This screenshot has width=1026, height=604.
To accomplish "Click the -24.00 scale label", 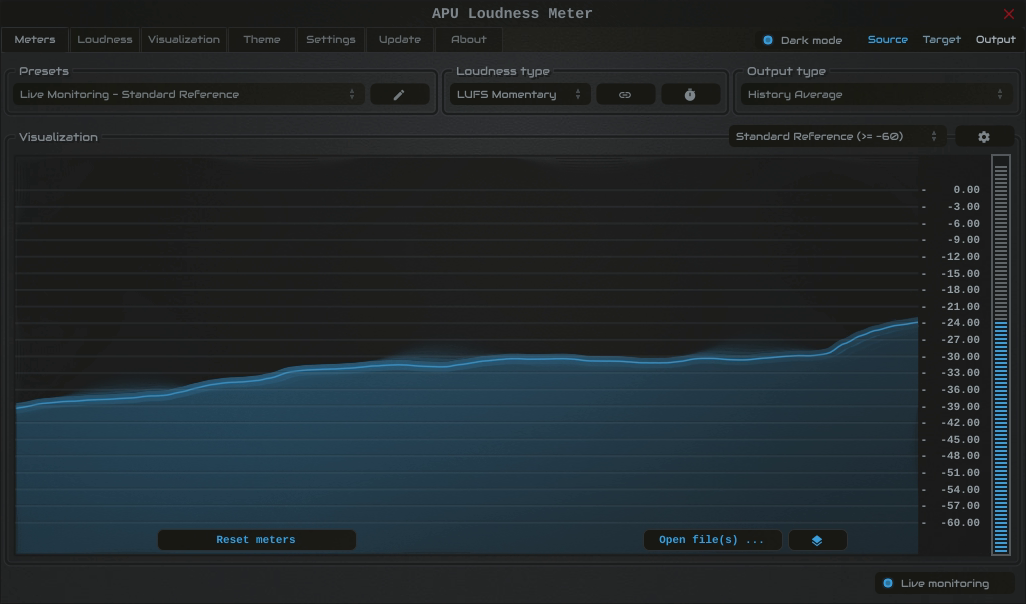I will [x=960, y=323].
